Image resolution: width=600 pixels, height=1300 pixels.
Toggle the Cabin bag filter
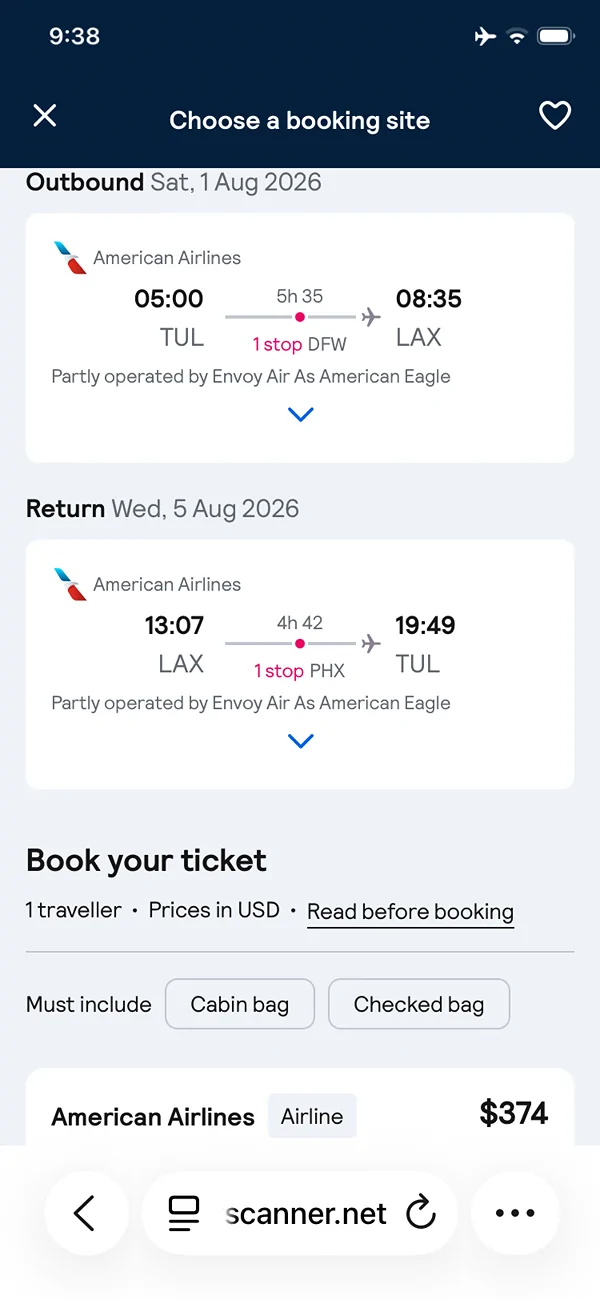coord(240,1004)
